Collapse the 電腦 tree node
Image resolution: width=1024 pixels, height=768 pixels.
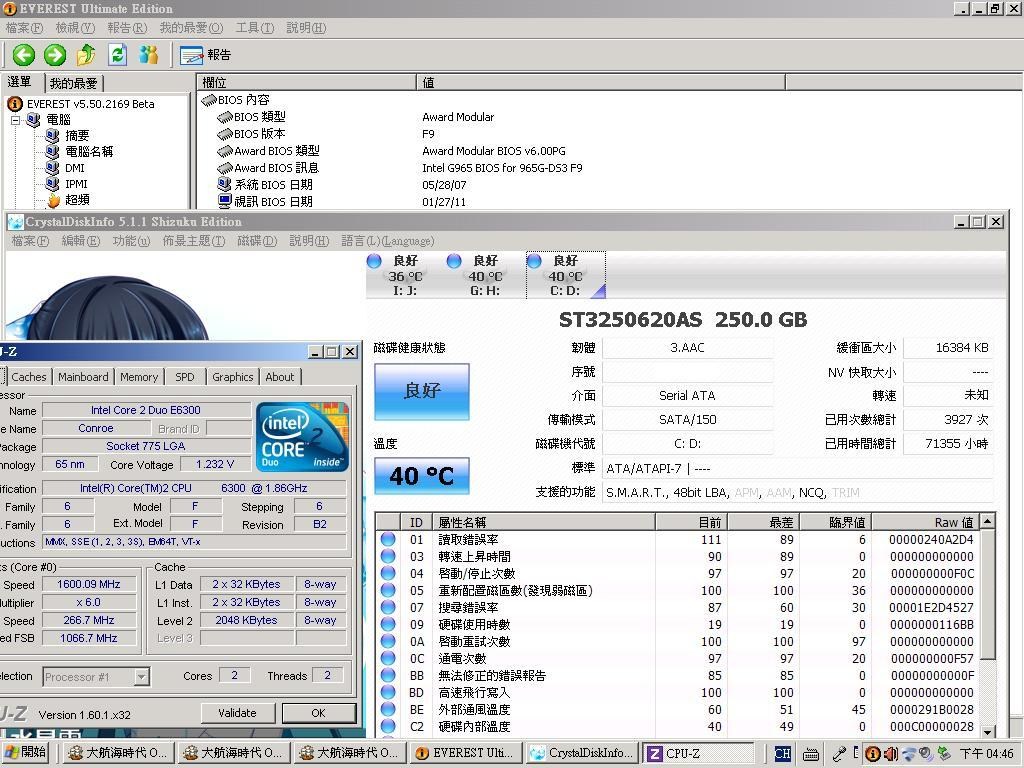tap(16, 120)
